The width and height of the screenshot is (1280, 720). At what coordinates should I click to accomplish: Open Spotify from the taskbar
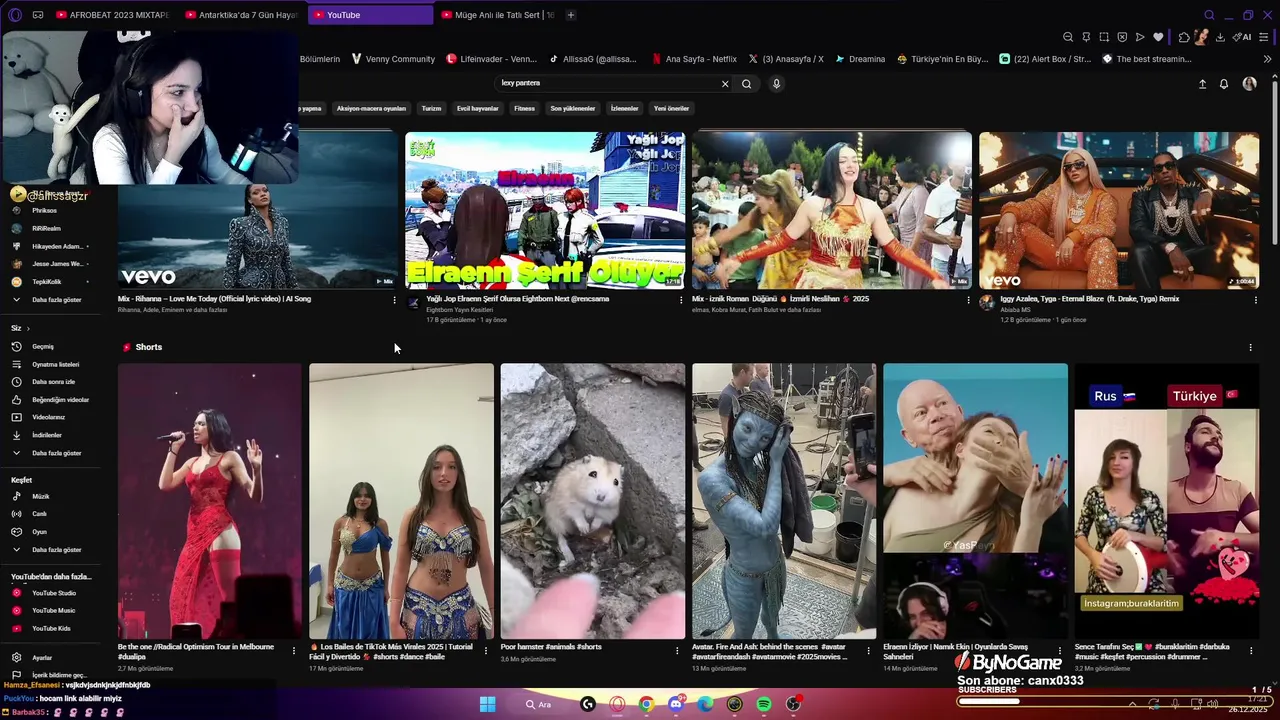(x=764, y=704)
